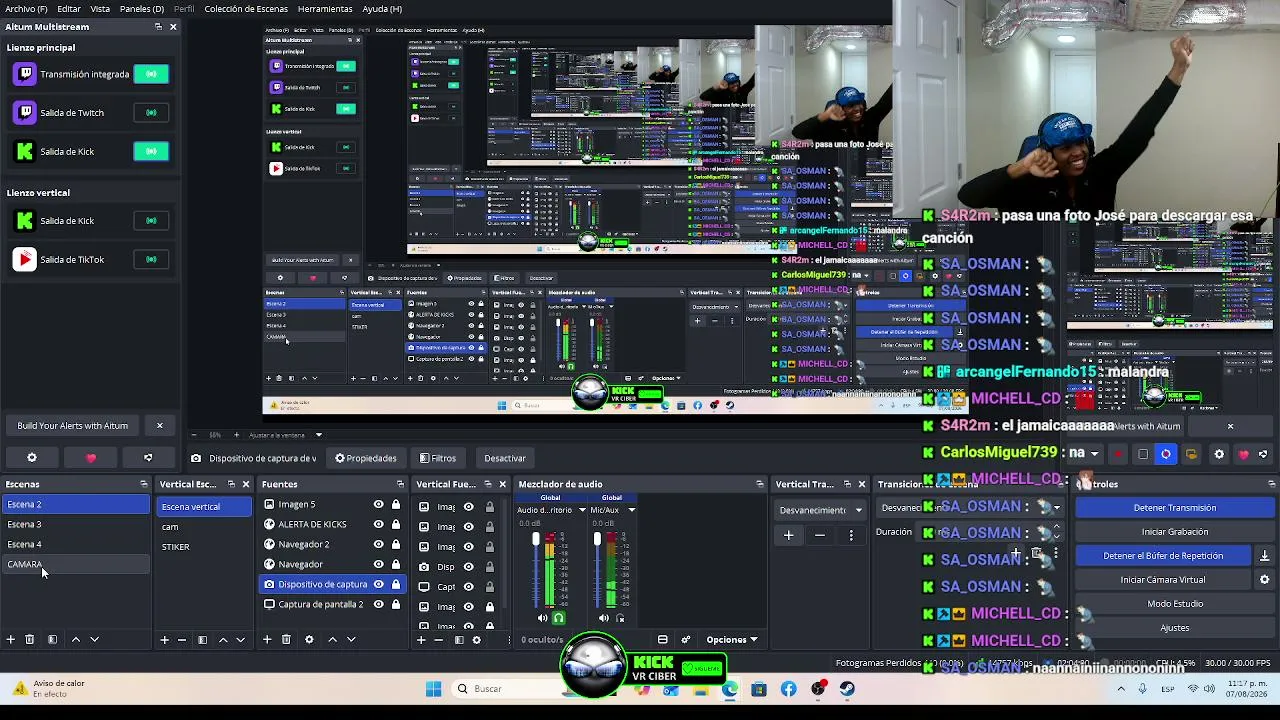Remove vertical scene with minus icon
The width and height of the screenshot is (1280, 720).
pyautogui.click(x=182, y=639)
